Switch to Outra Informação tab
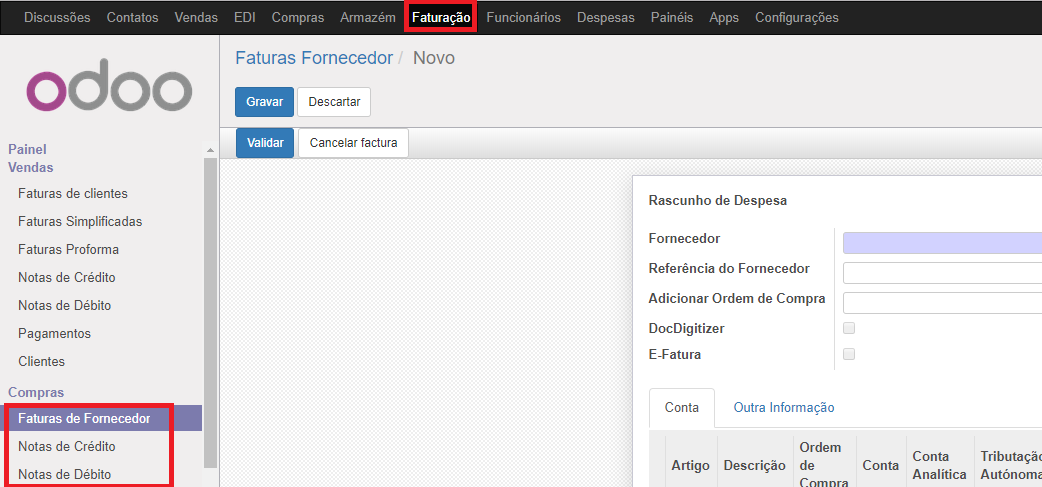 pyautogui.click(x=783, y=407)
